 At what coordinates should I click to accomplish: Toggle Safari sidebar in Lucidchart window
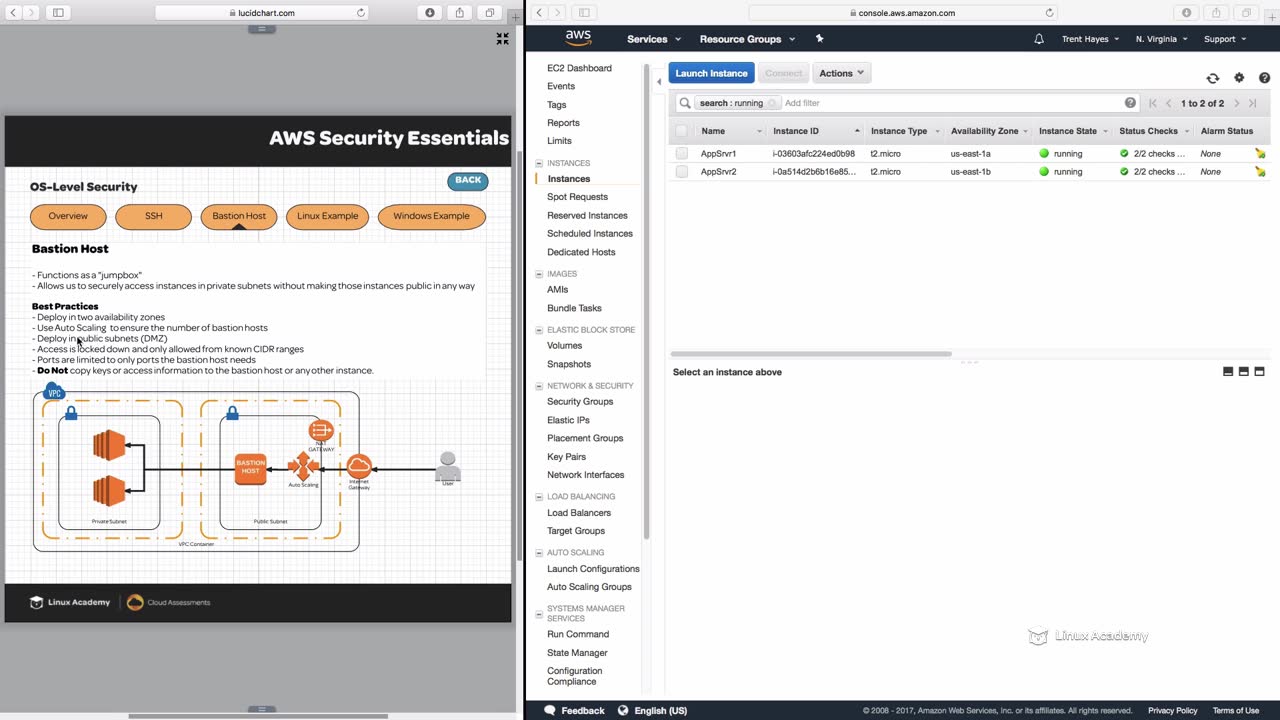pos(58,13)
